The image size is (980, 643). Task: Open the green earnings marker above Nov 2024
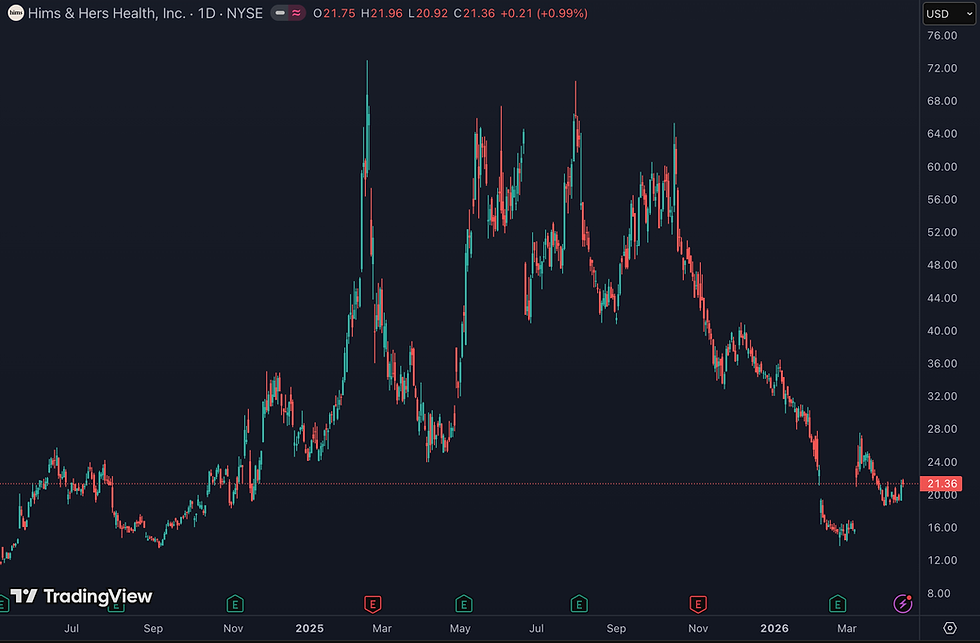point(235,604)
